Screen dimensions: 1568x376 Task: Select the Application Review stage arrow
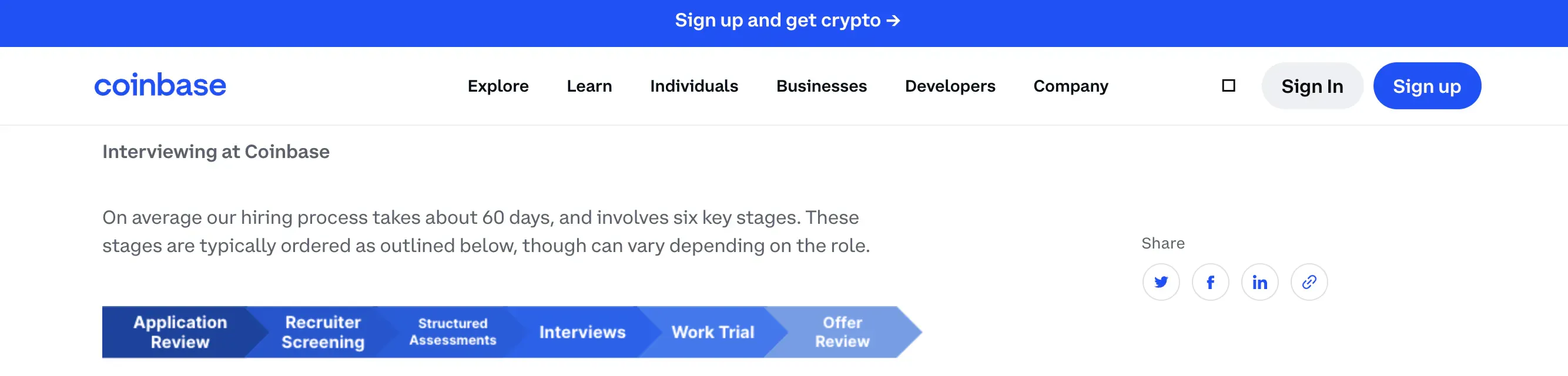pyautogui.click(x=180, y=332)
